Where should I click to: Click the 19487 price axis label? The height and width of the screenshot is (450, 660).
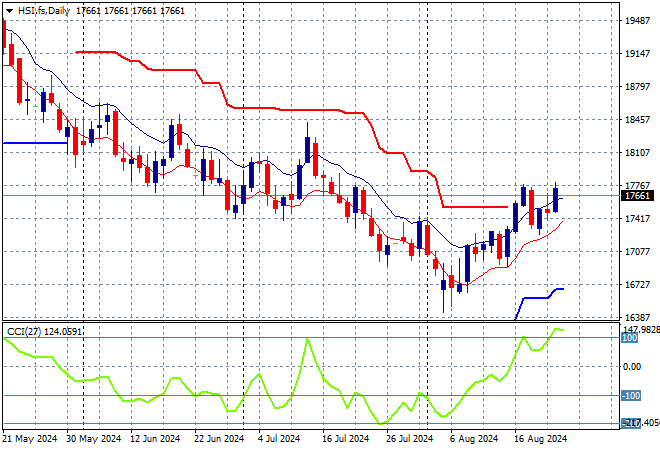tap(638, 20)
